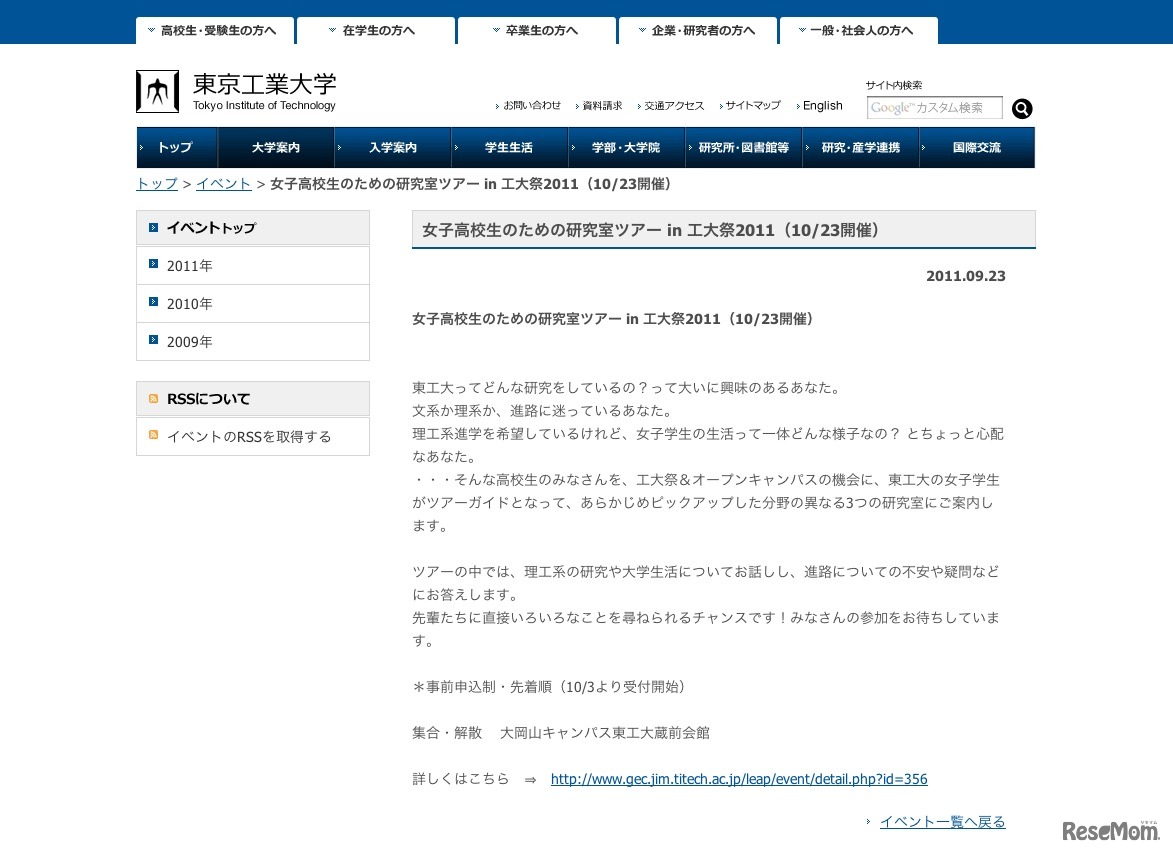Open RSSについて in the sidebar
The width and height of the screenshot is (1173, 854).
(253, 399)
